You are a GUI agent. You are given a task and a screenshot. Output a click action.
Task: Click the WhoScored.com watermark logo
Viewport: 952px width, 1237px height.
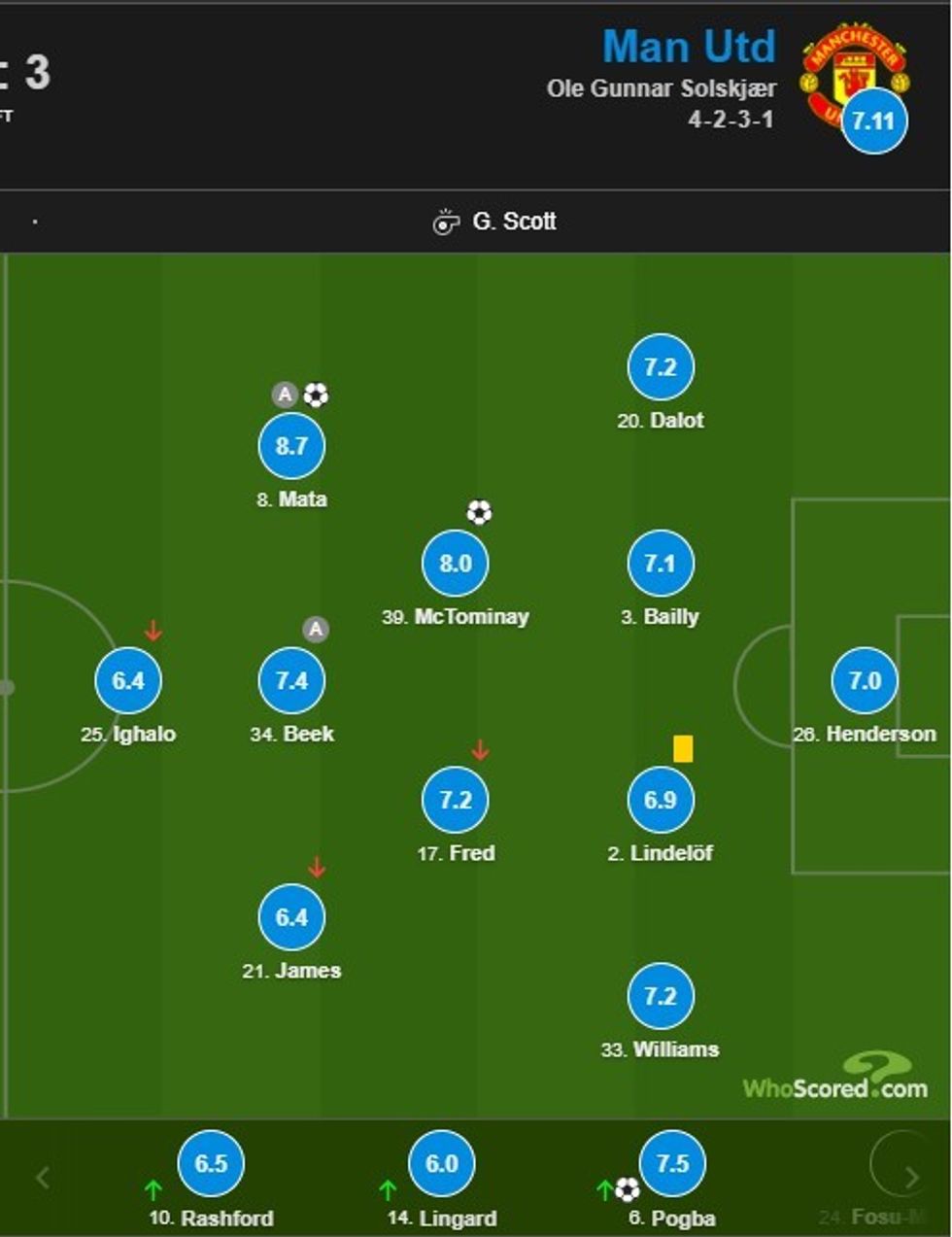835,1079
